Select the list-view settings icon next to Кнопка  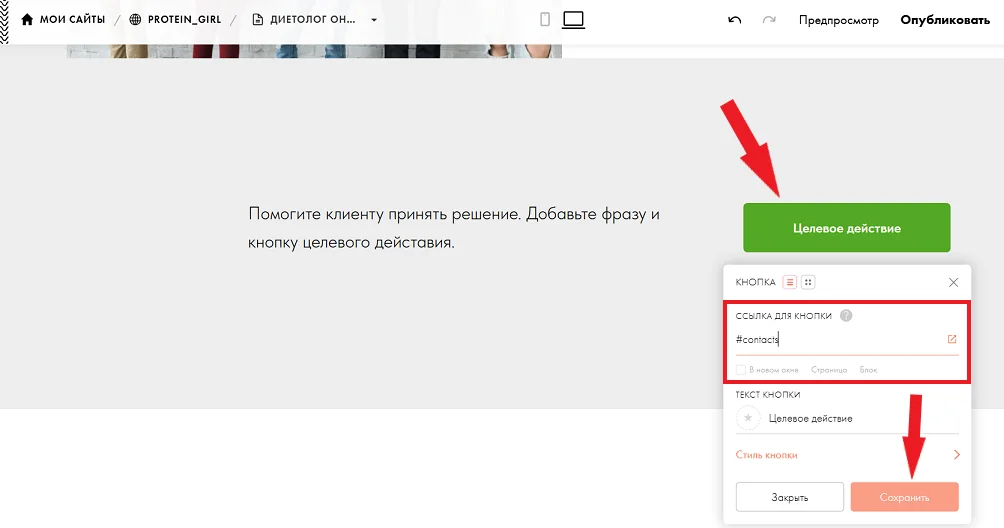click(790, 282)
